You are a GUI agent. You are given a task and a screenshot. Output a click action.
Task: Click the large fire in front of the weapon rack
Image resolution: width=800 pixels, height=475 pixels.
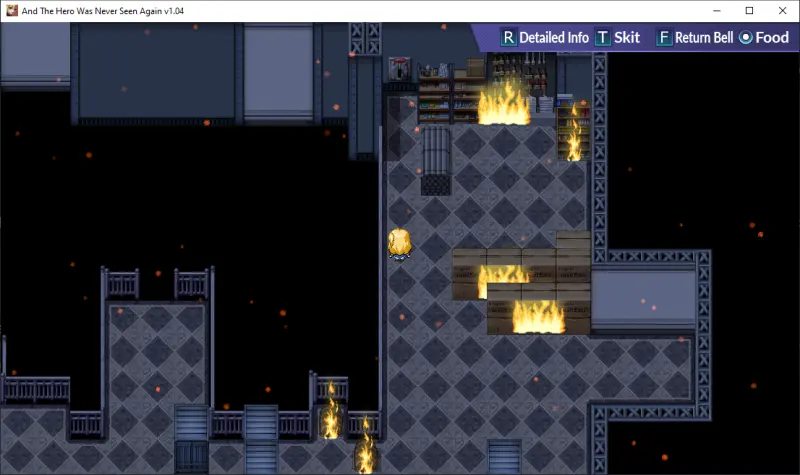[503, 103]
